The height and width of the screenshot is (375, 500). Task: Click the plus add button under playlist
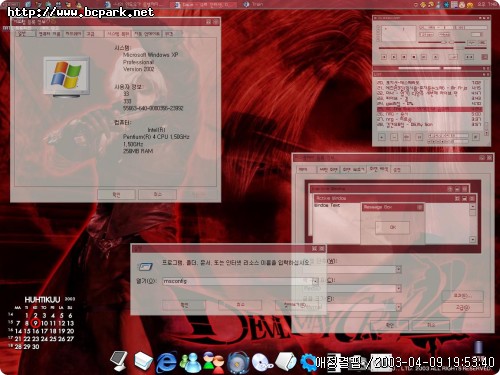click(382, 137)
